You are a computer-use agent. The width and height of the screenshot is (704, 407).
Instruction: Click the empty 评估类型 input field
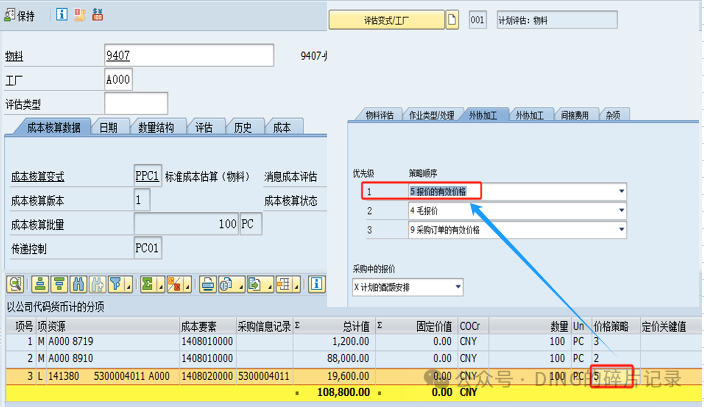click(x=136, y=104)
